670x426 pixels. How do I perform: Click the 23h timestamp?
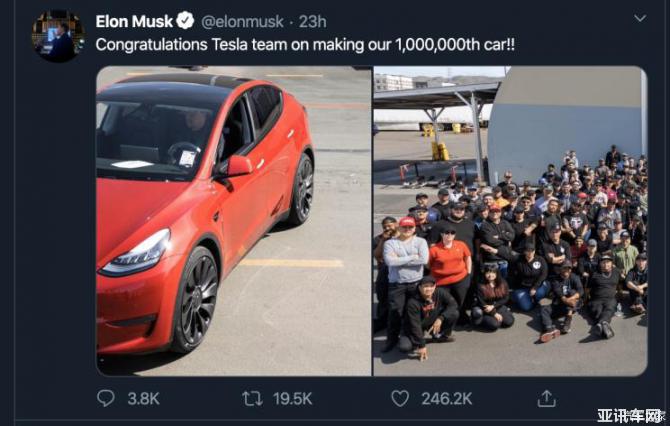(x=312, y=20)
